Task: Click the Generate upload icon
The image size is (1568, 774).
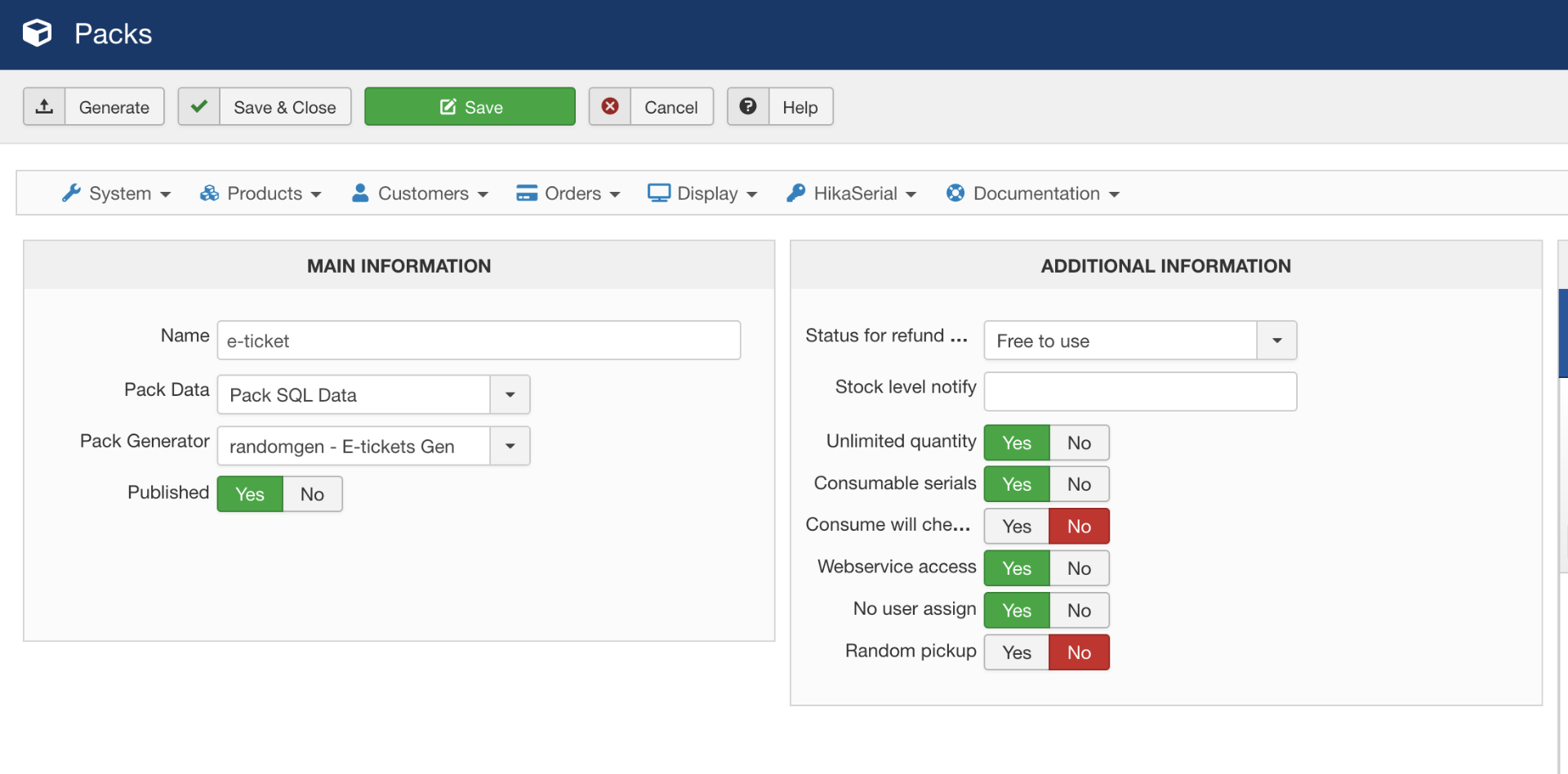Action: [45, 107]
